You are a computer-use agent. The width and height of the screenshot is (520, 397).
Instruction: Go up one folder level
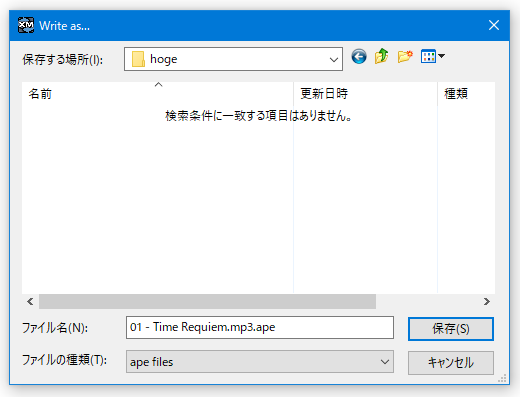(382, 56)
